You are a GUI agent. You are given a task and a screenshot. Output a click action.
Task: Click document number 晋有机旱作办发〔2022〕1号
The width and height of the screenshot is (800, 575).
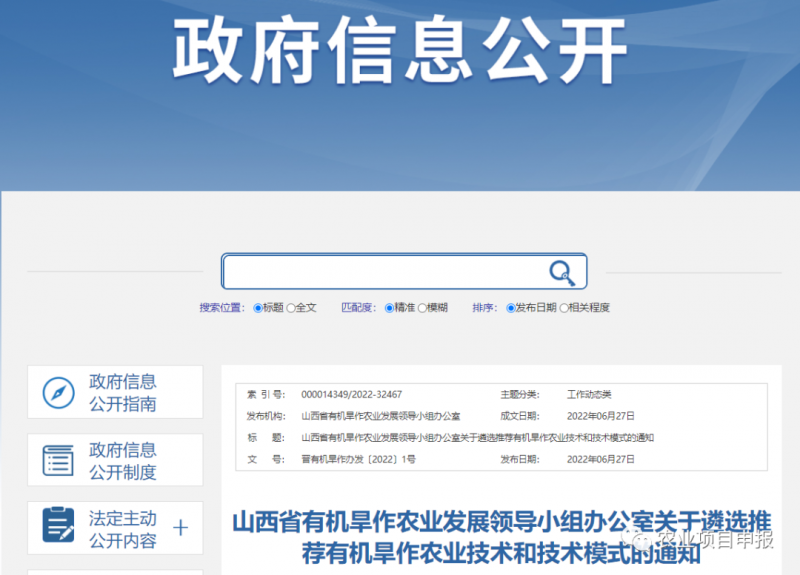point(358,459)
